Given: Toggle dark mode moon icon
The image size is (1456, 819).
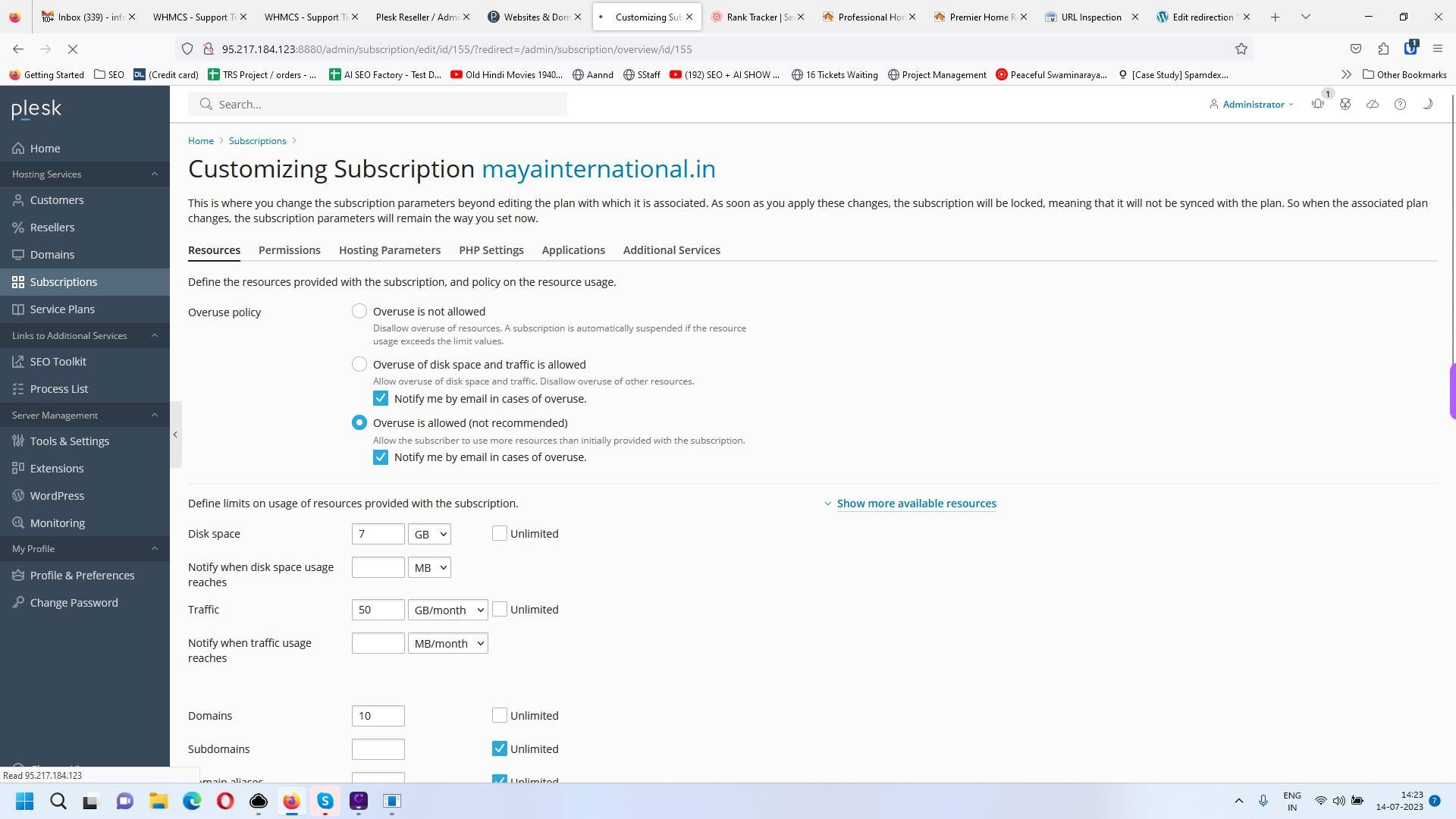Looking at the screenshot, I should click(x=1427, y=104).
